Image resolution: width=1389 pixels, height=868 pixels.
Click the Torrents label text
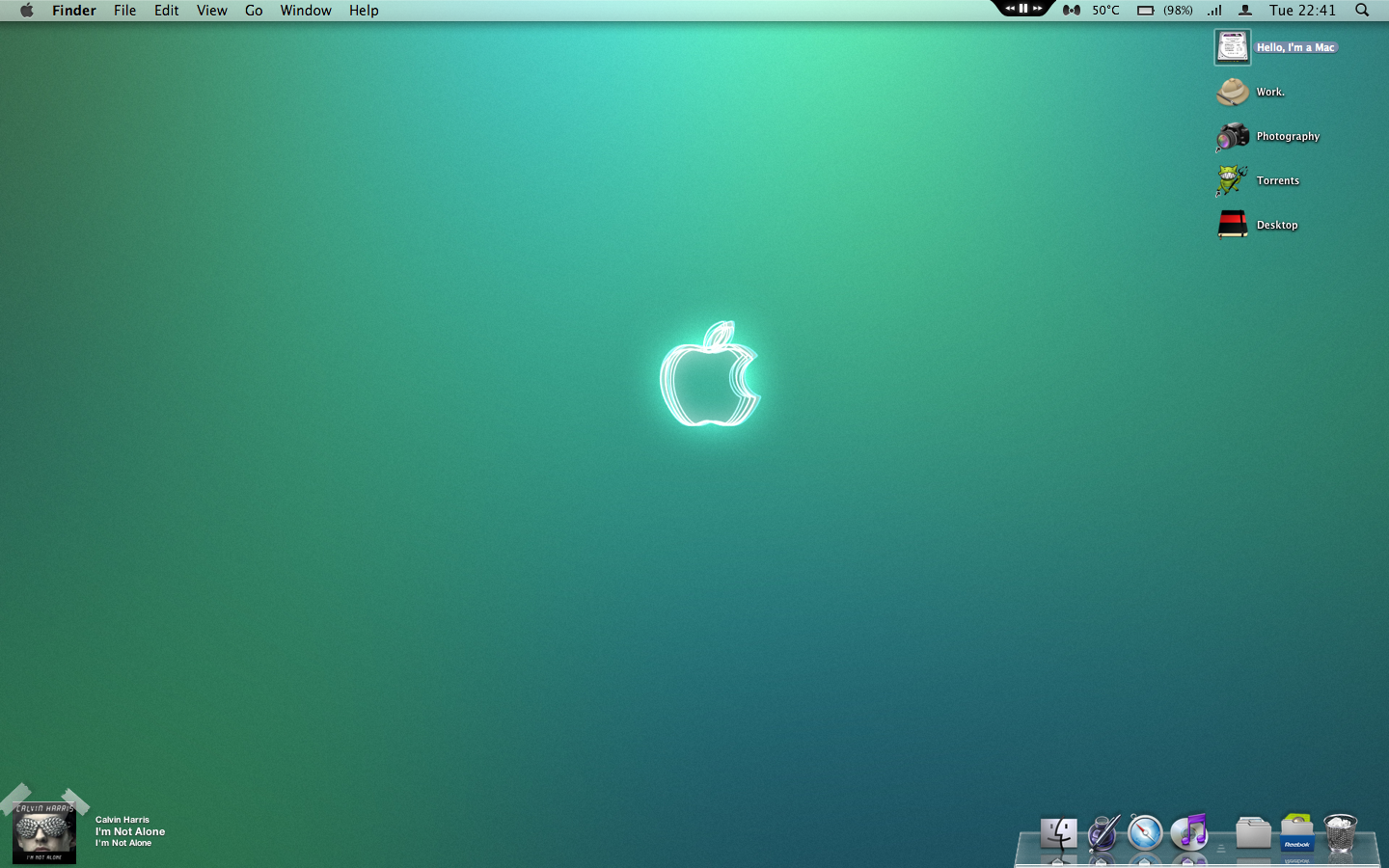tap(1278, 180)
